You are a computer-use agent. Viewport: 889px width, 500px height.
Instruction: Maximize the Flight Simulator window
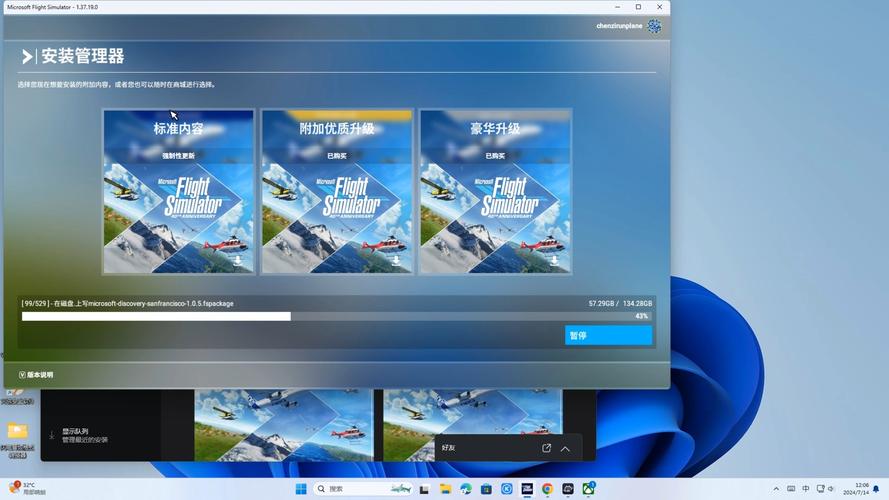pyautogui.click(x=638, y=7)
